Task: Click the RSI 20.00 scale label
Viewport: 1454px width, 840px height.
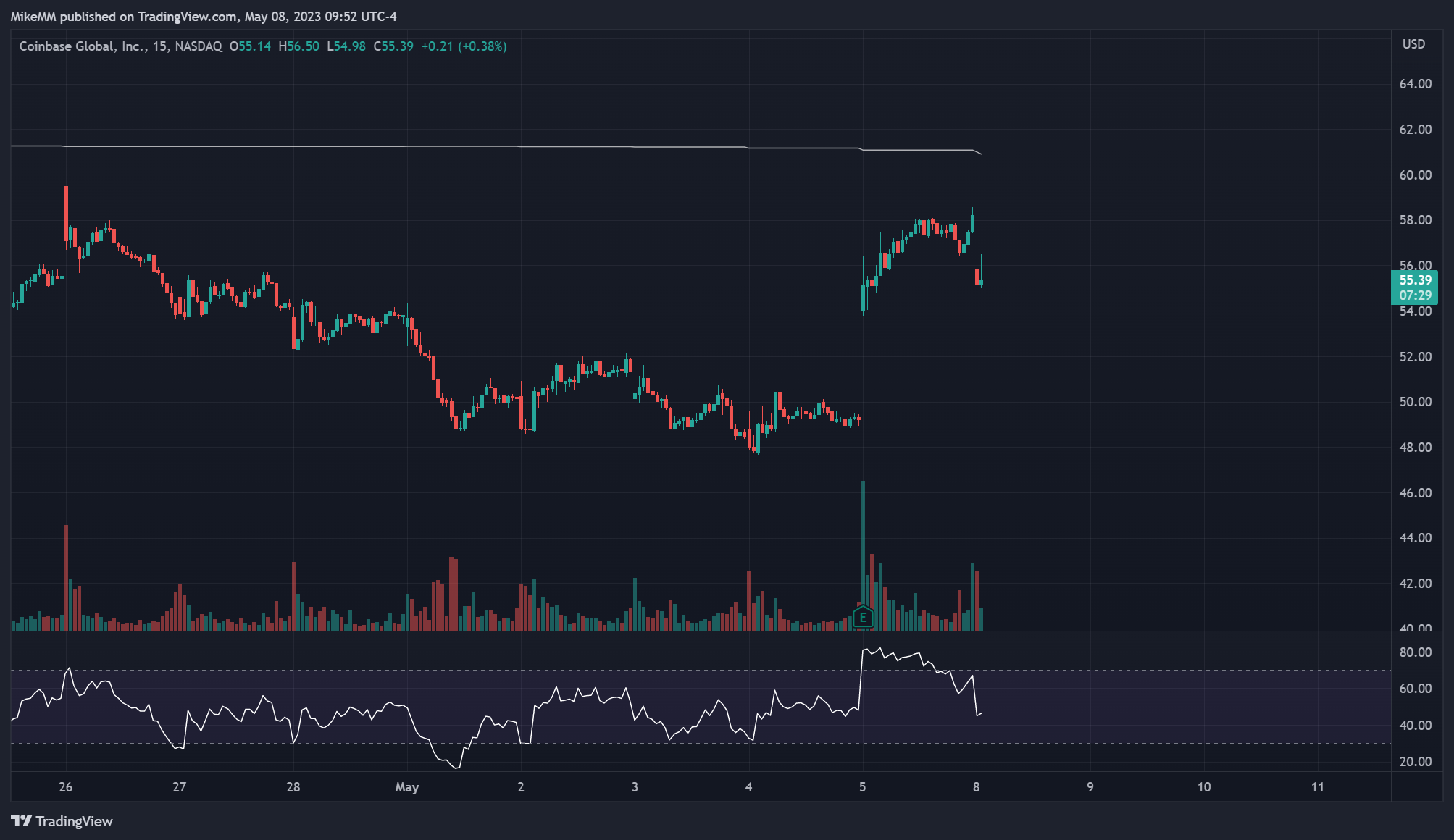Action: (x=1415, y=762)
